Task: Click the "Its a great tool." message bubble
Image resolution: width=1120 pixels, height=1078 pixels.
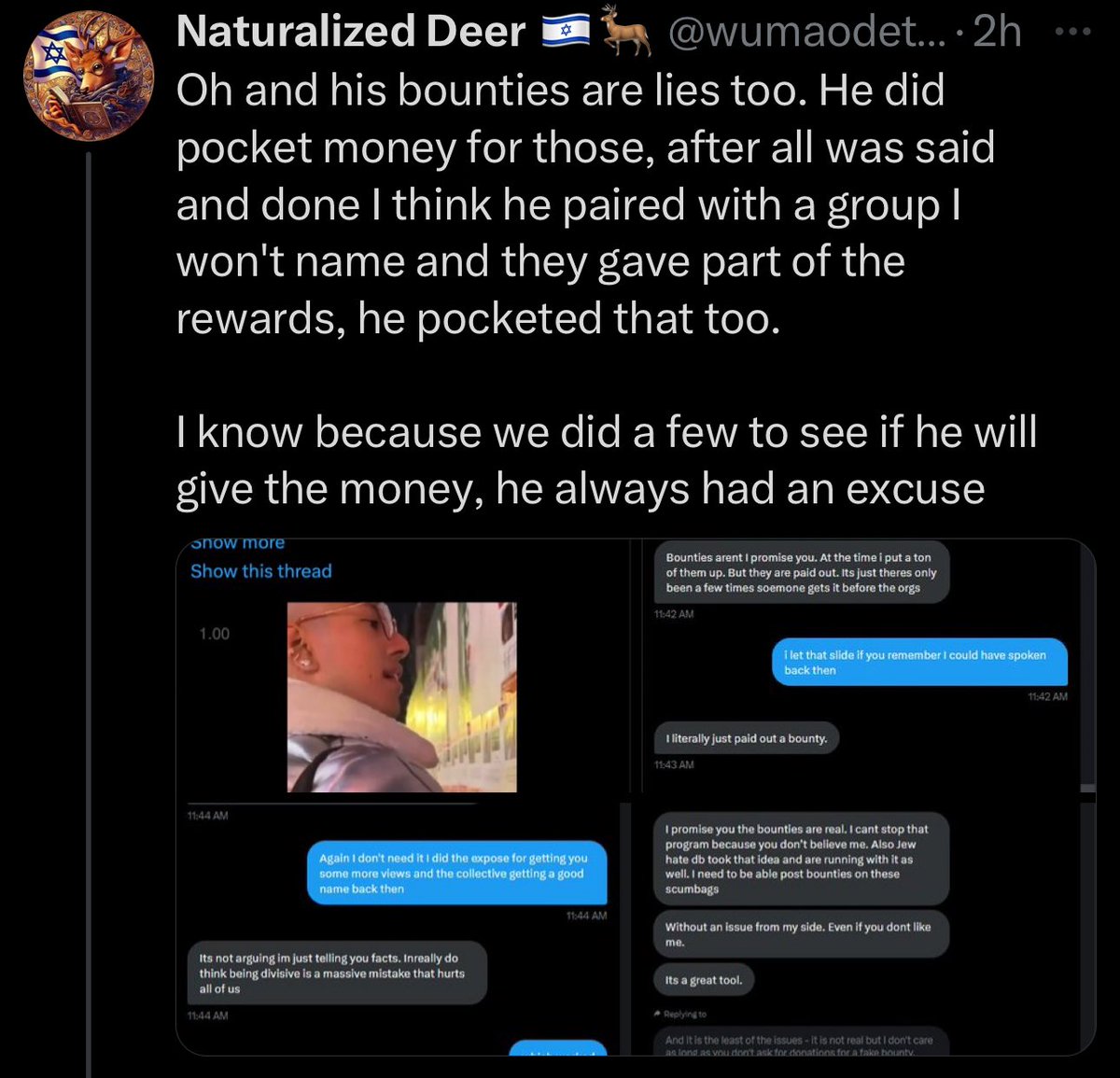Action: point(704,980)
